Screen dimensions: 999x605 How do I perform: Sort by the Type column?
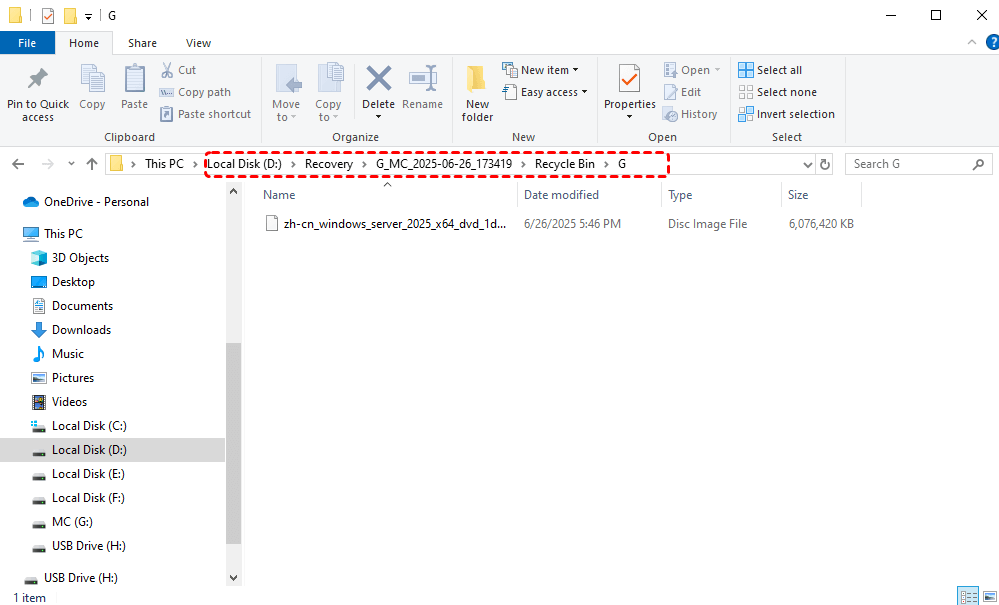coord(680,195)
